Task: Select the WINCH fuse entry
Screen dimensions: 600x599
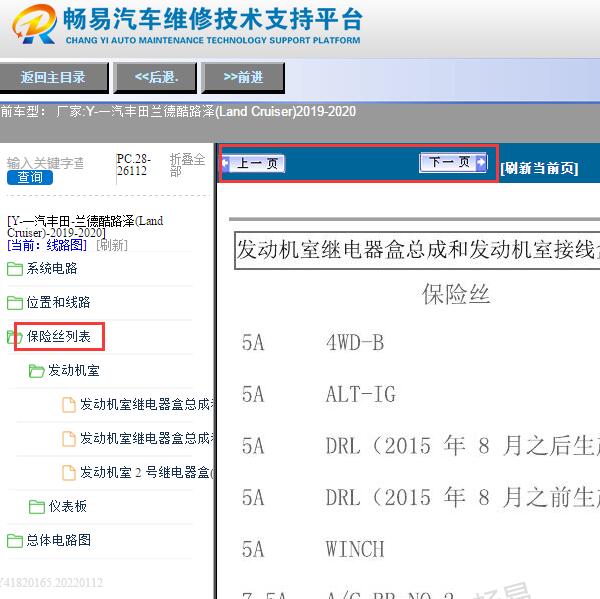Action: coord(355,550)
